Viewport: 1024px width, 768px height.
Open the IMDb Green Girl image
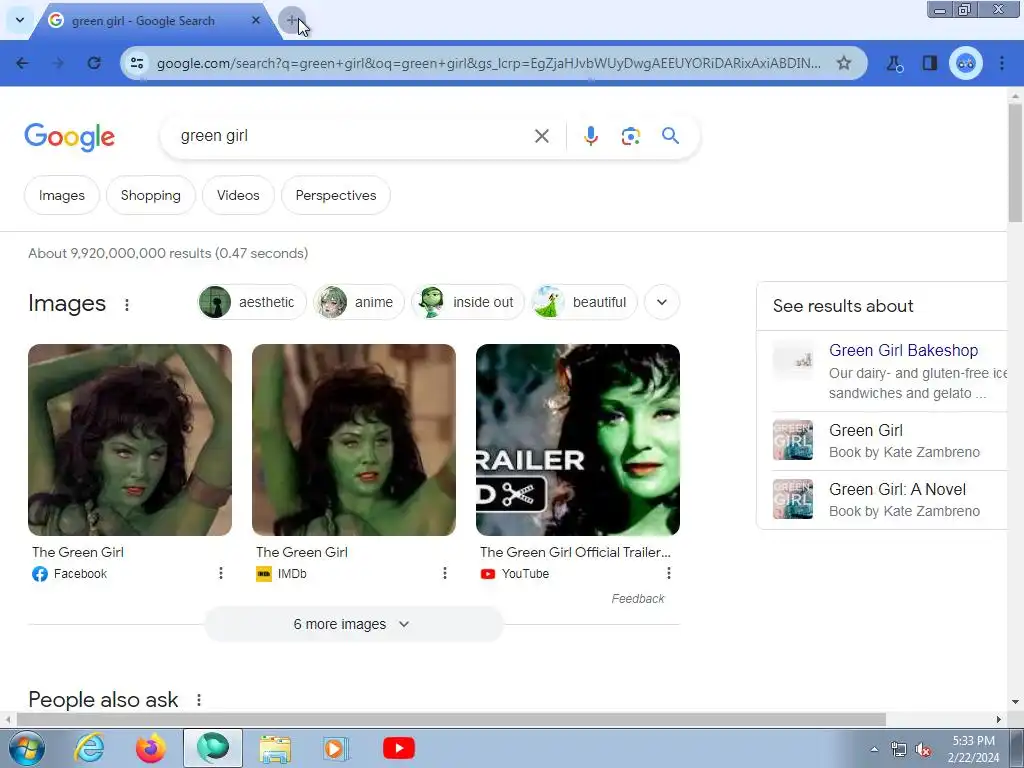[354, 440]
